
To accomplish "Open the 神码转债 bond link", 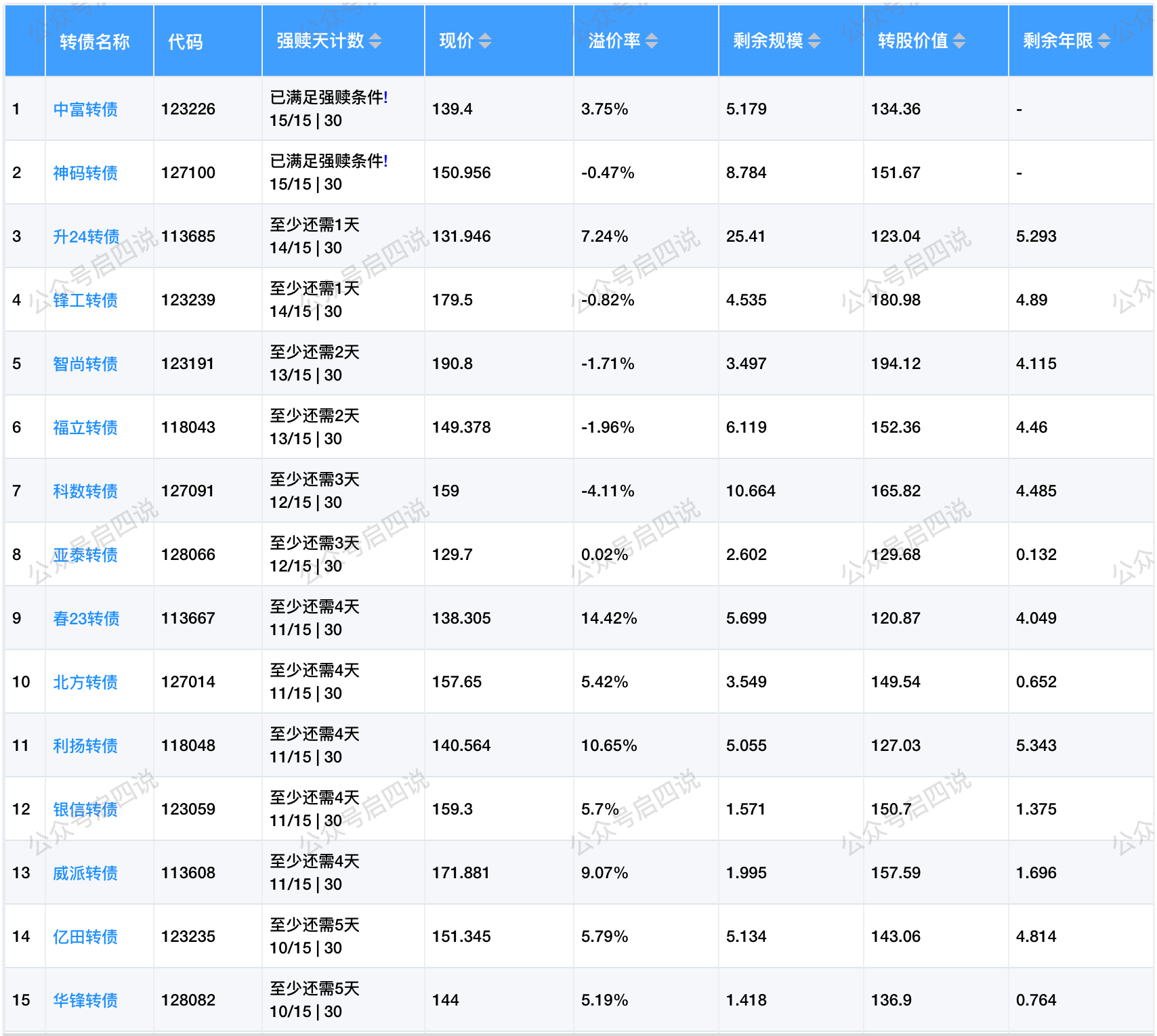I will coord(85,173).
